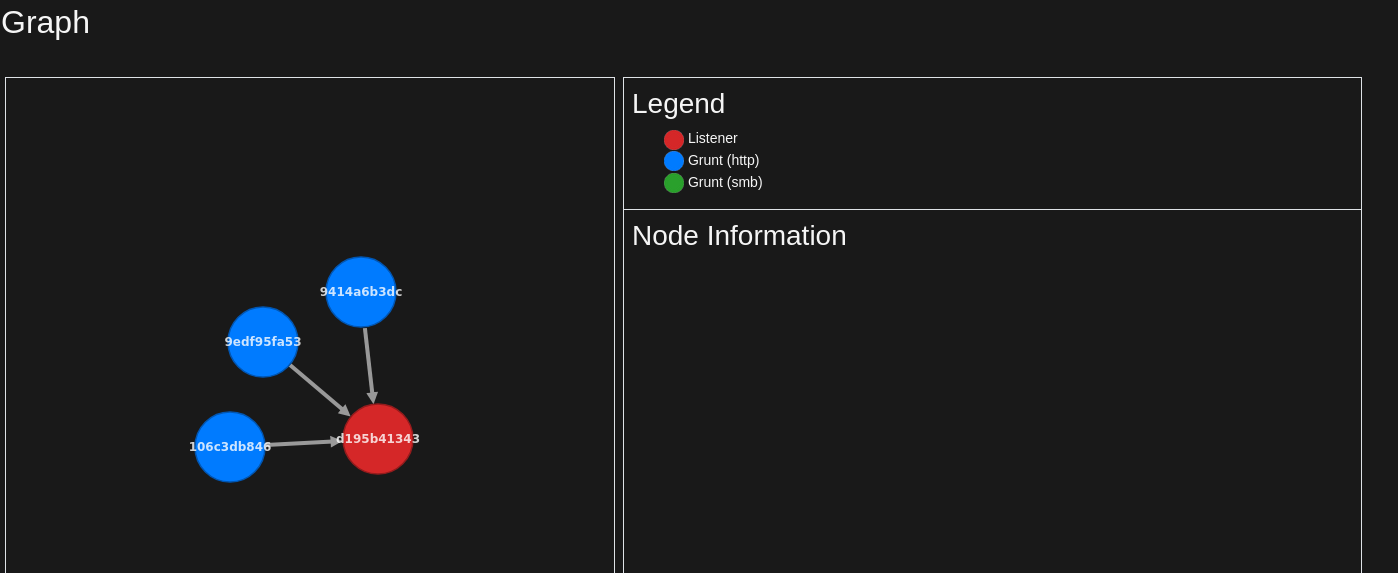The image size is (1398, 573).
Task: Click the blue Grunt (http) legend swatch
Action: pos(674,161)
